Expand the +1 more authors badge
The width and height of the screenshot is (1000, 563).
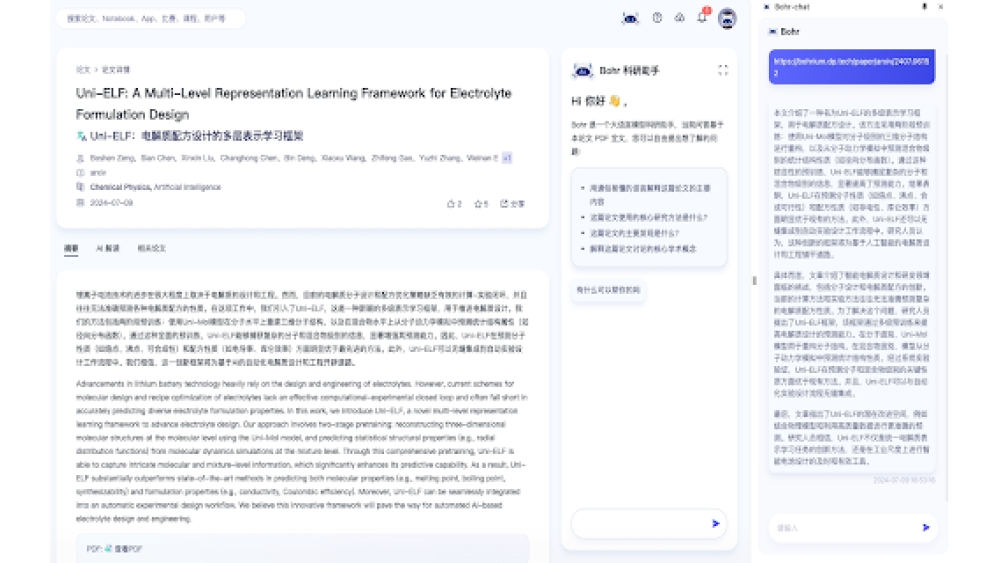tap(507, 157)
